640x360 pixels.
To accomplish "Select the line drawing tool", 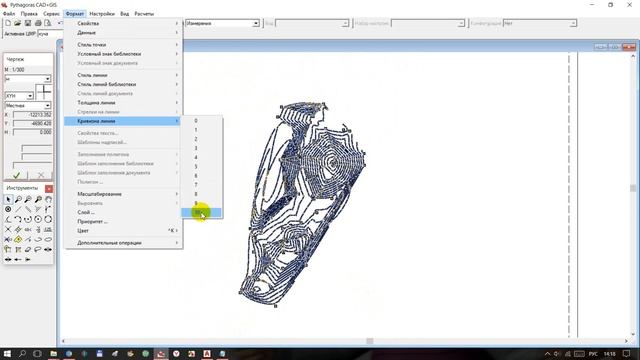I will (18, 209).
